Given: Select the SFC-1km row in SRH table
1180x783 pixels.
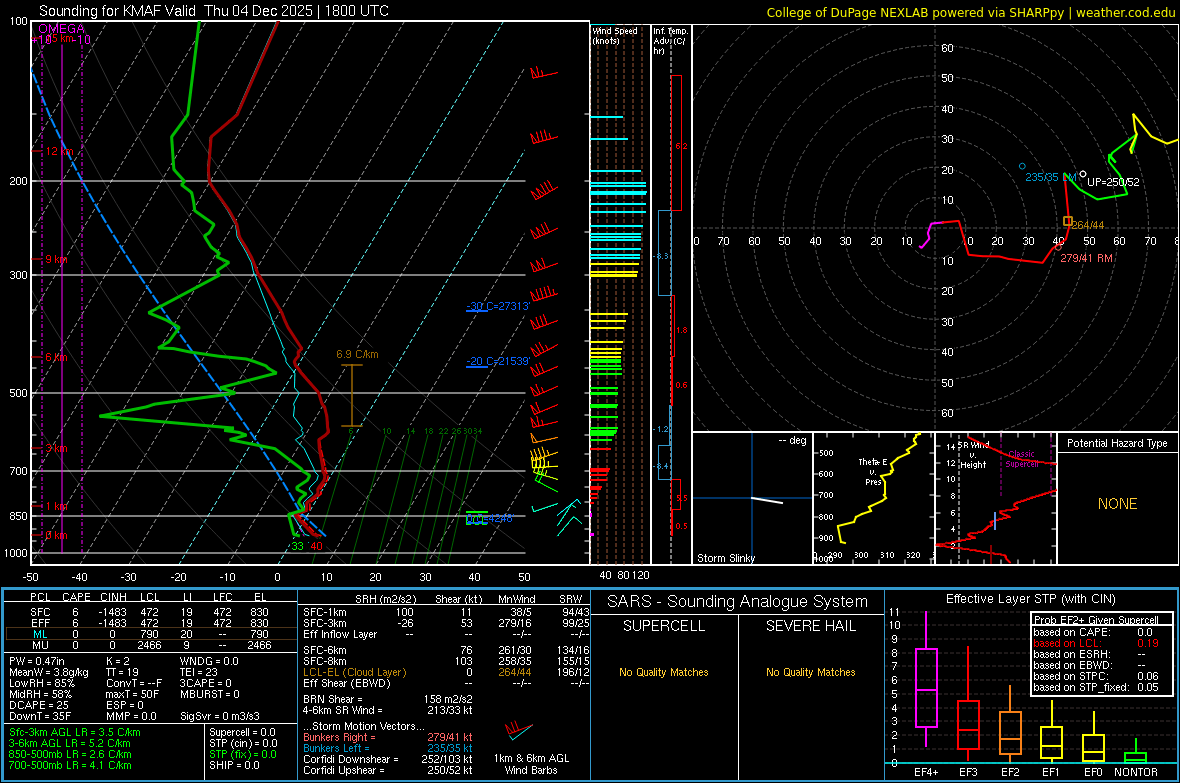Looking at the screenshot, I should (446, 612).
